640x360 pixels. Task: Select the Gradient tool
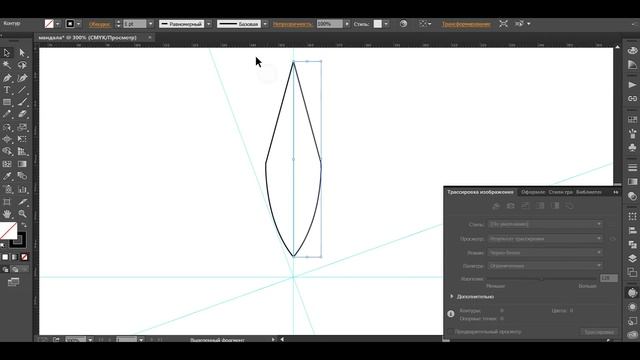coord(22,164)
